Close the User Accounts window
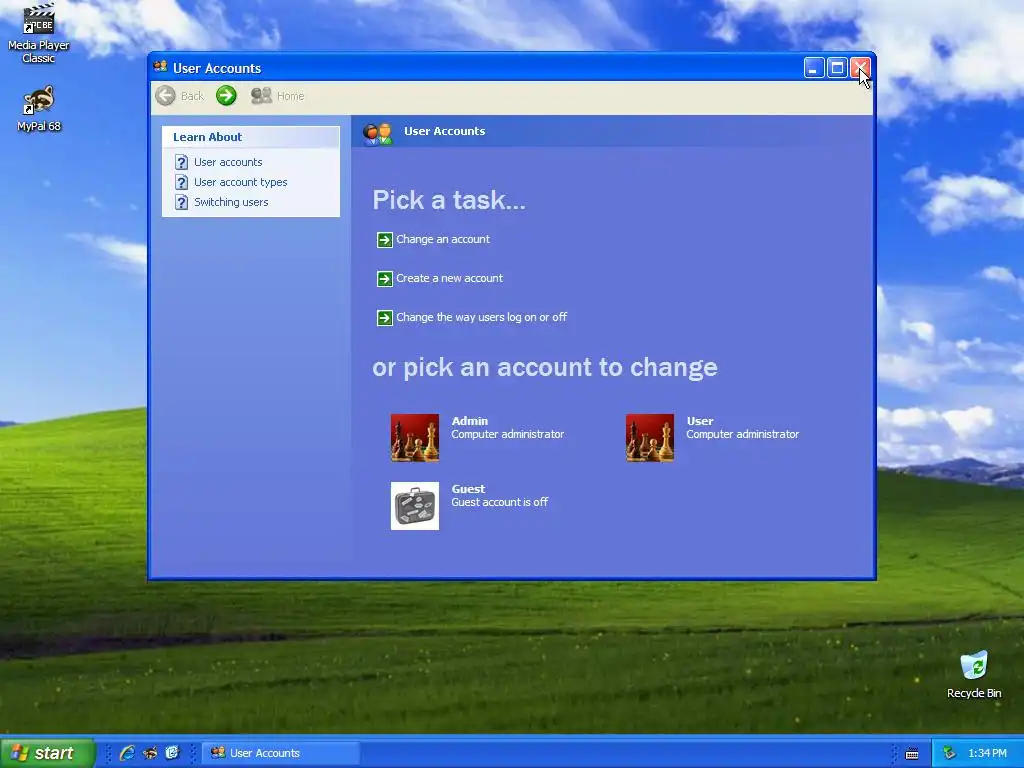The image size is (1024, 768). tap(860, 68)
